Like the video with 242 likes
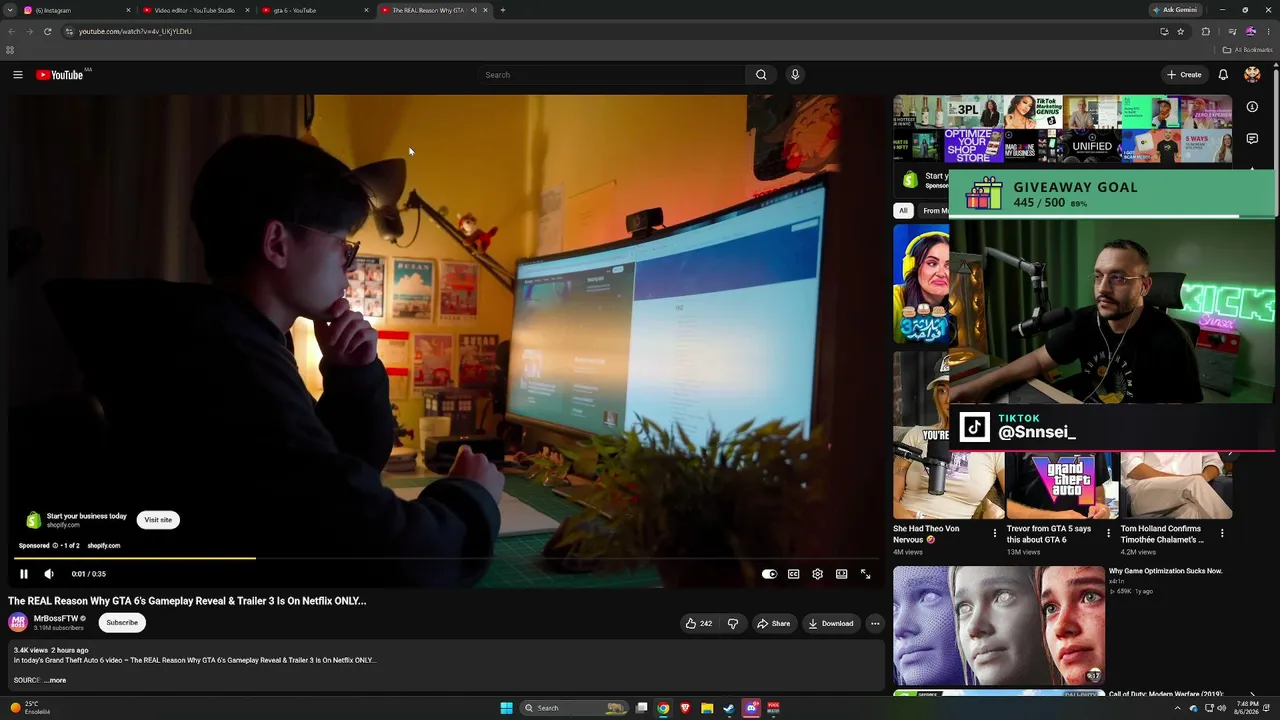This screenshot has width=1280, height=720. click(698, 623)
